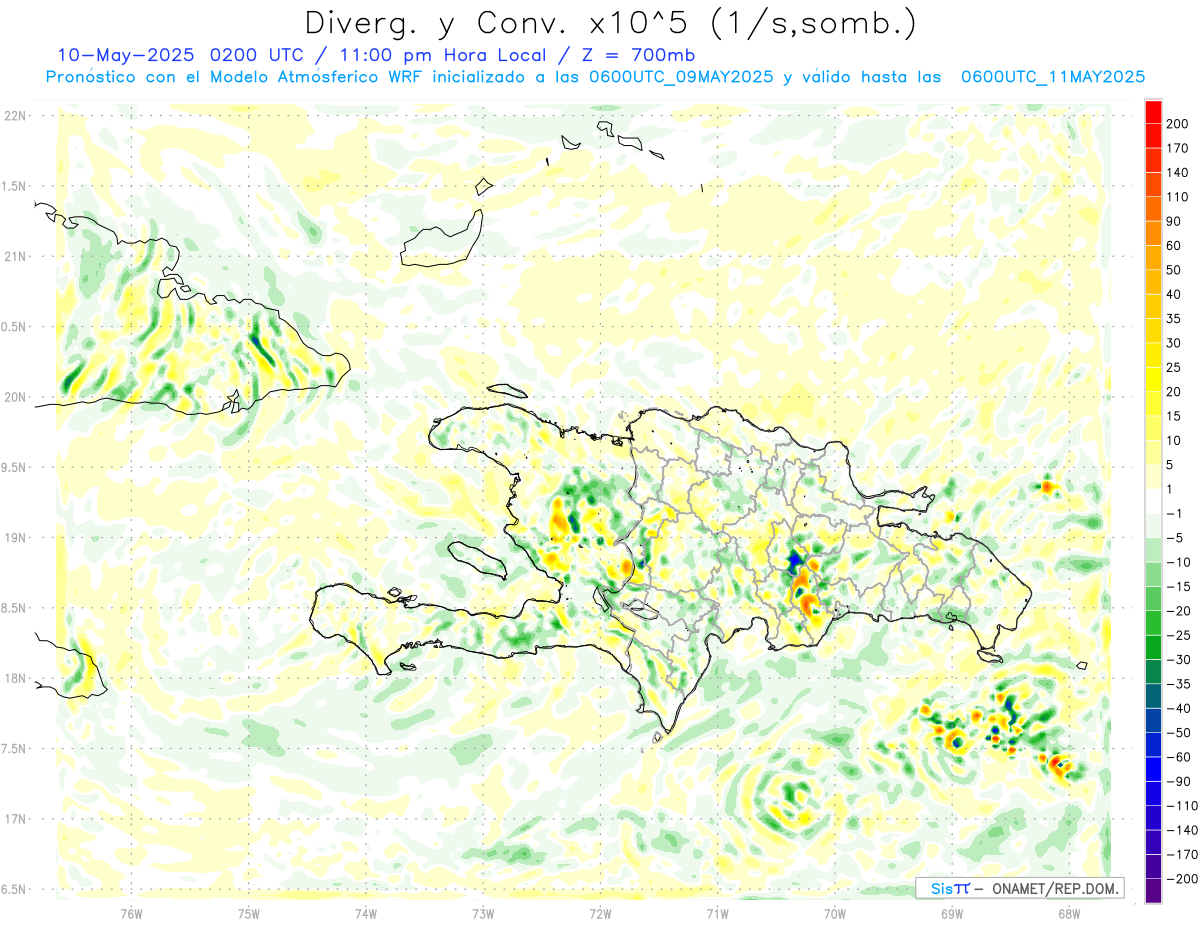
Task: Click the positive '25' colorbar label
Action: tap(1174, 367)
